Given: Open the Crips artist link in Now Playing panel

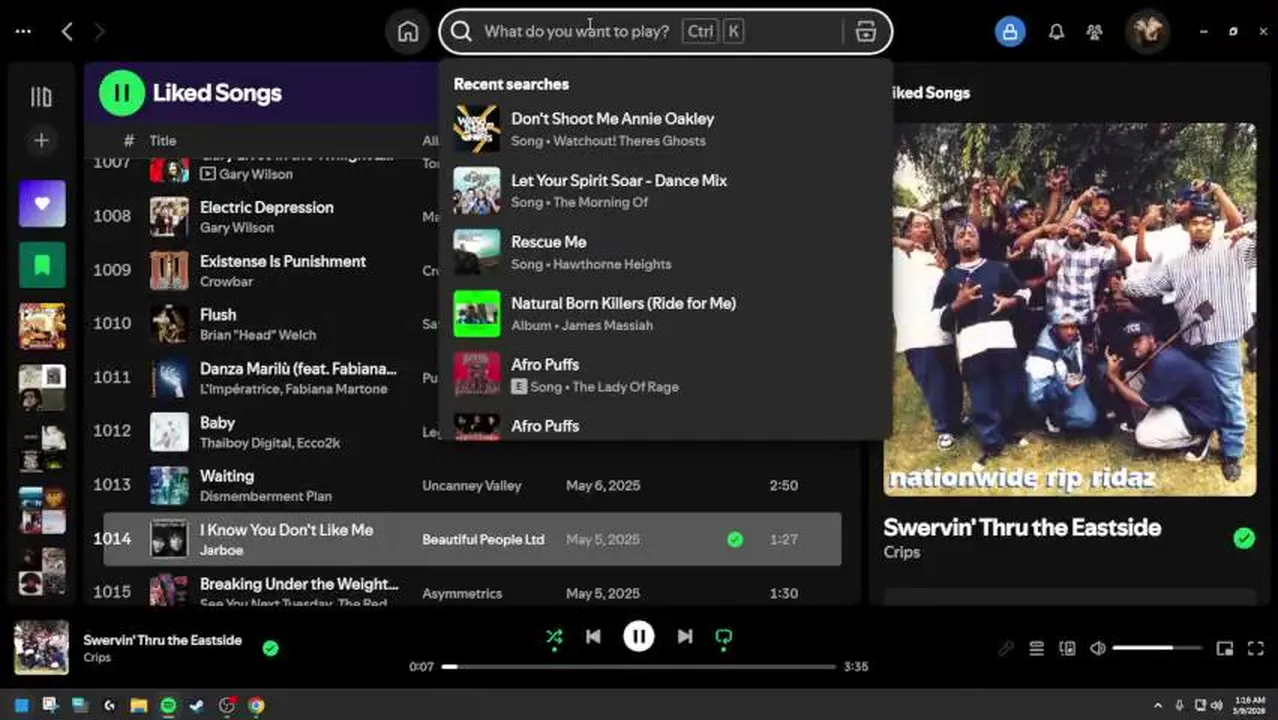Looking at the screenshot, I should 902,552.
